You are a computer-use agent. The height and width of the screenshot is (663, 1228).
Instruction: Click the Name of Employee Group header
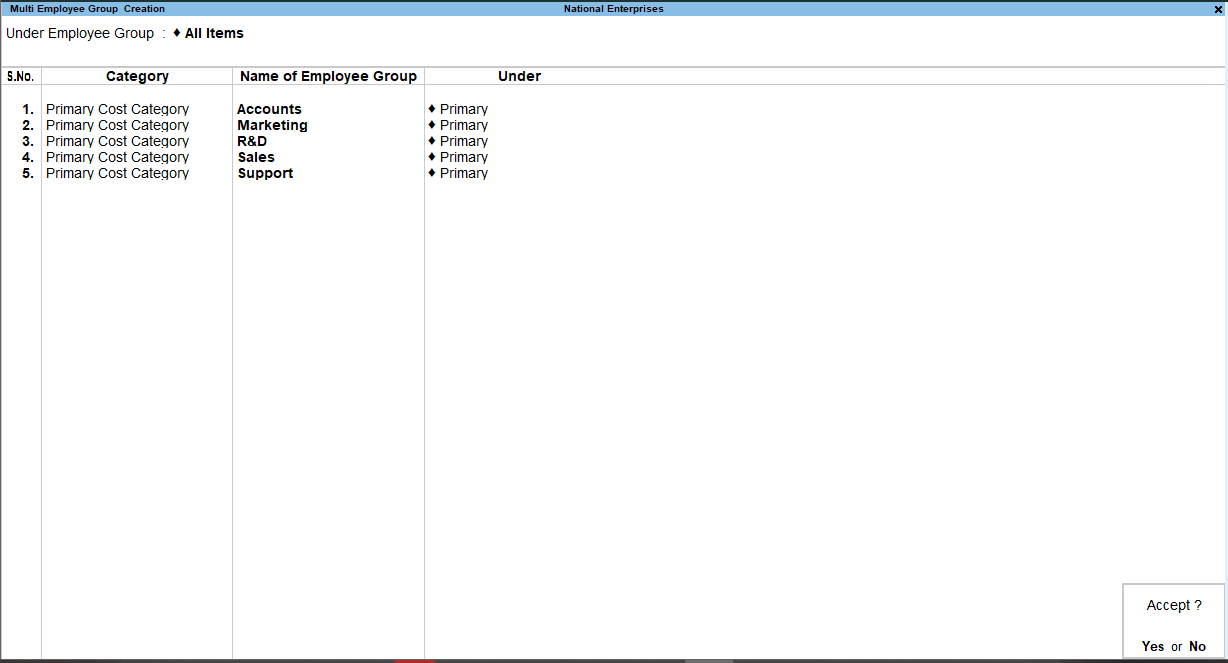click(x=327, y=75)
